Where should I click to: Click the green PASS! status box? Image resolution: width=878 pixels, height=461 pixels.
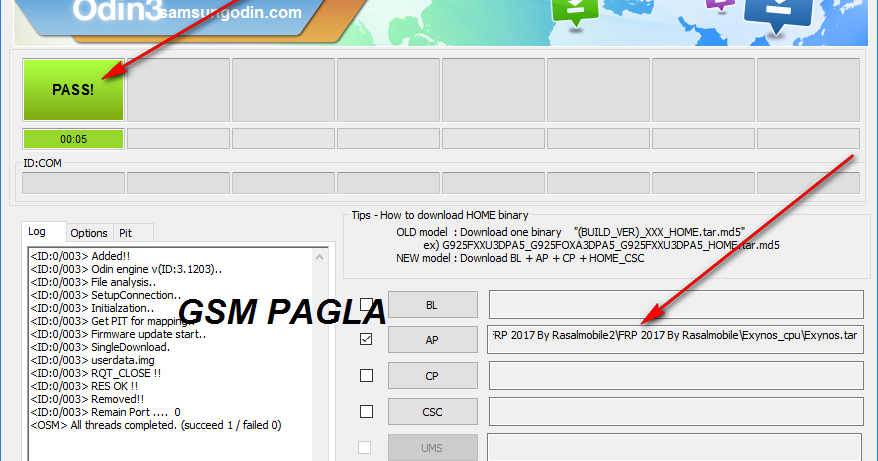(x=73, y=90)
